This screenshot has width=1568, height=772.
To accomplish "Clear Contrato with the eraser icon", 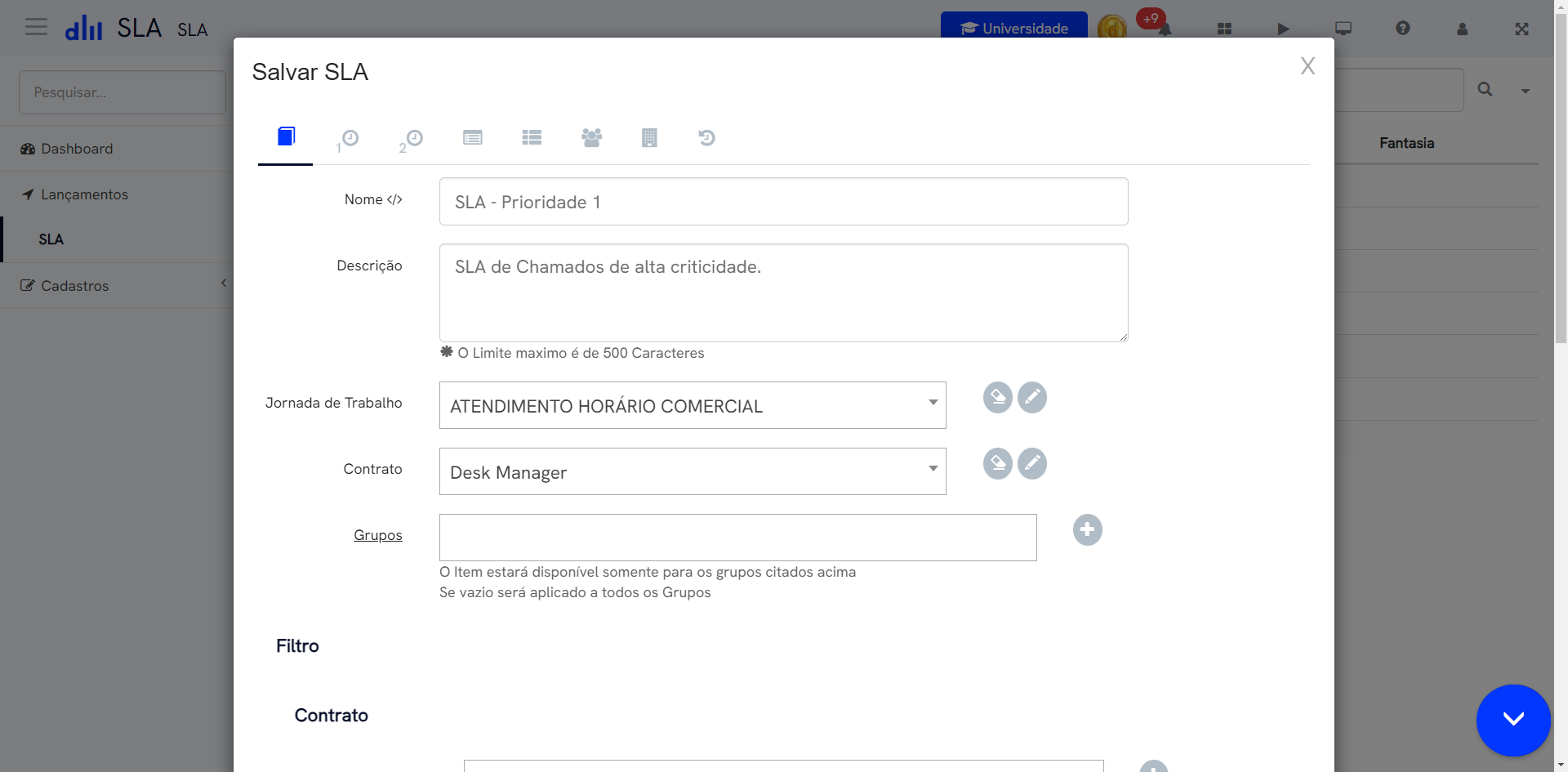I will 998,464.
